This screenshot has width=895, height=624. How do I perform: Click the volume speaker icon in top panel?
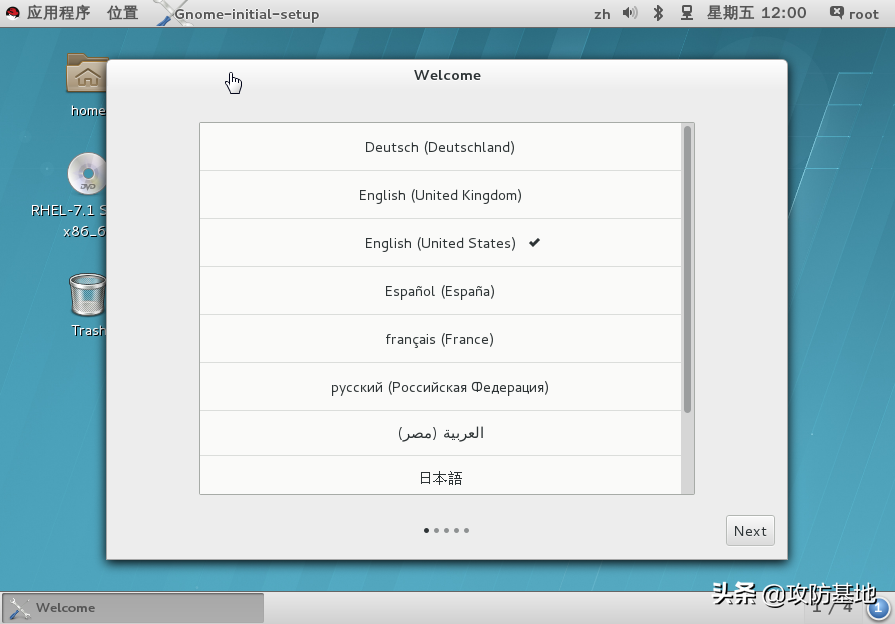(x=630, y=13)
